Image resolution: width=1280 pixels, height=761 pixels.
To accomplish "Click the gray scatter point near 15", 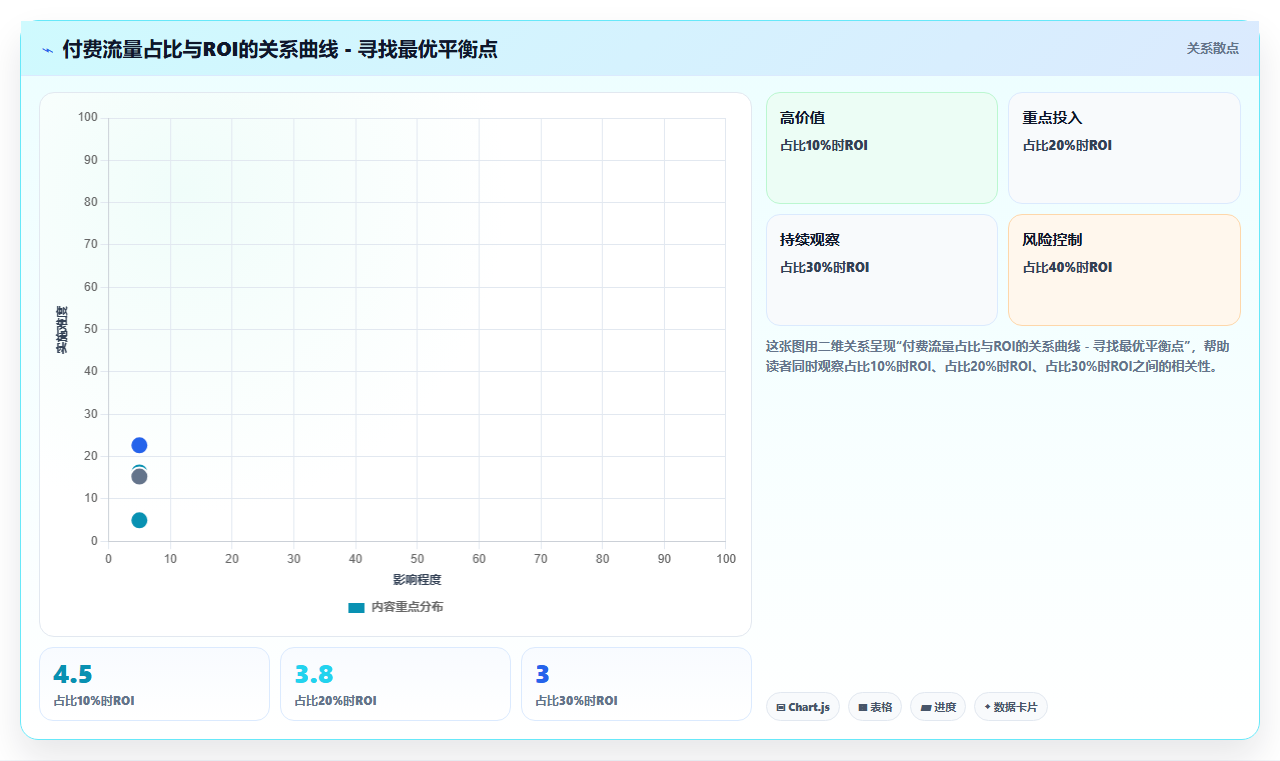I will point(139,476).
